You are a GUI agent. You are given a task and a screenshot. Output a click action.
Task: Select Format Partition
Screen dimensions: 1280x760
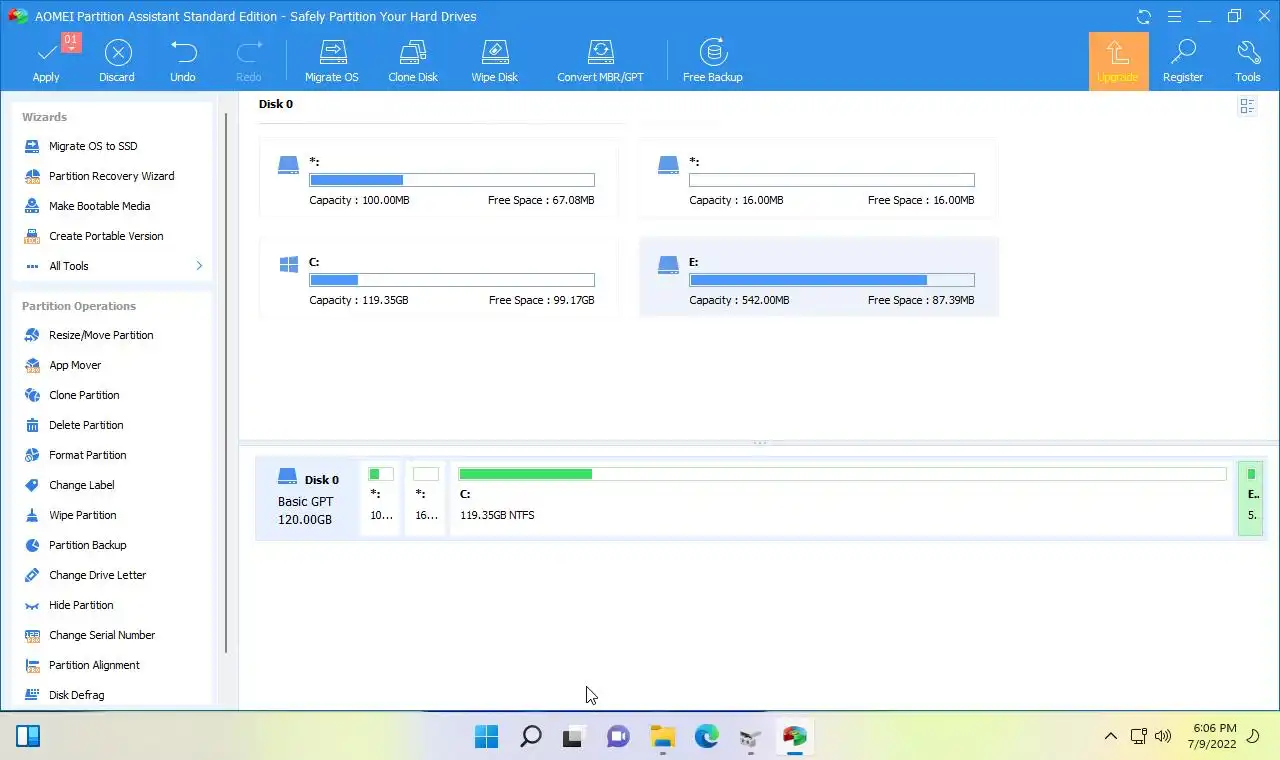[x=87, y=455]
